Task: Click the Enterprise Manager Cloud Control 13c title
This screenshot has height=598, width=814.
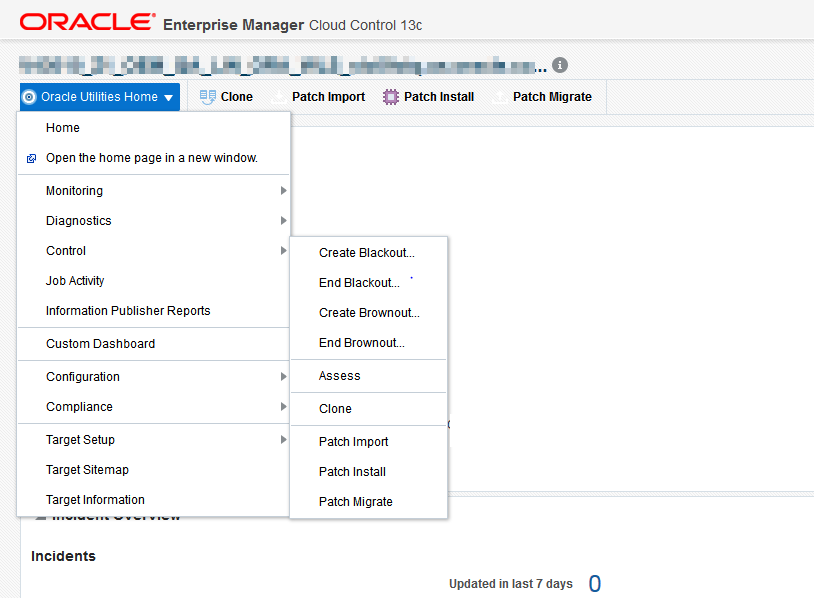Action: [x=292, y=25]
